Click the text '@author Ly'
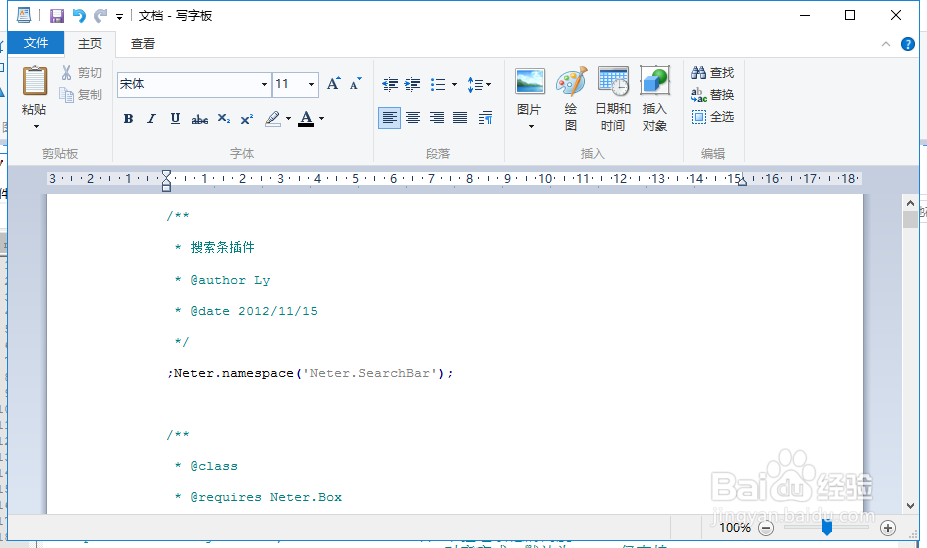The height and width of the screenshot is (548, 927). point(230,280)
